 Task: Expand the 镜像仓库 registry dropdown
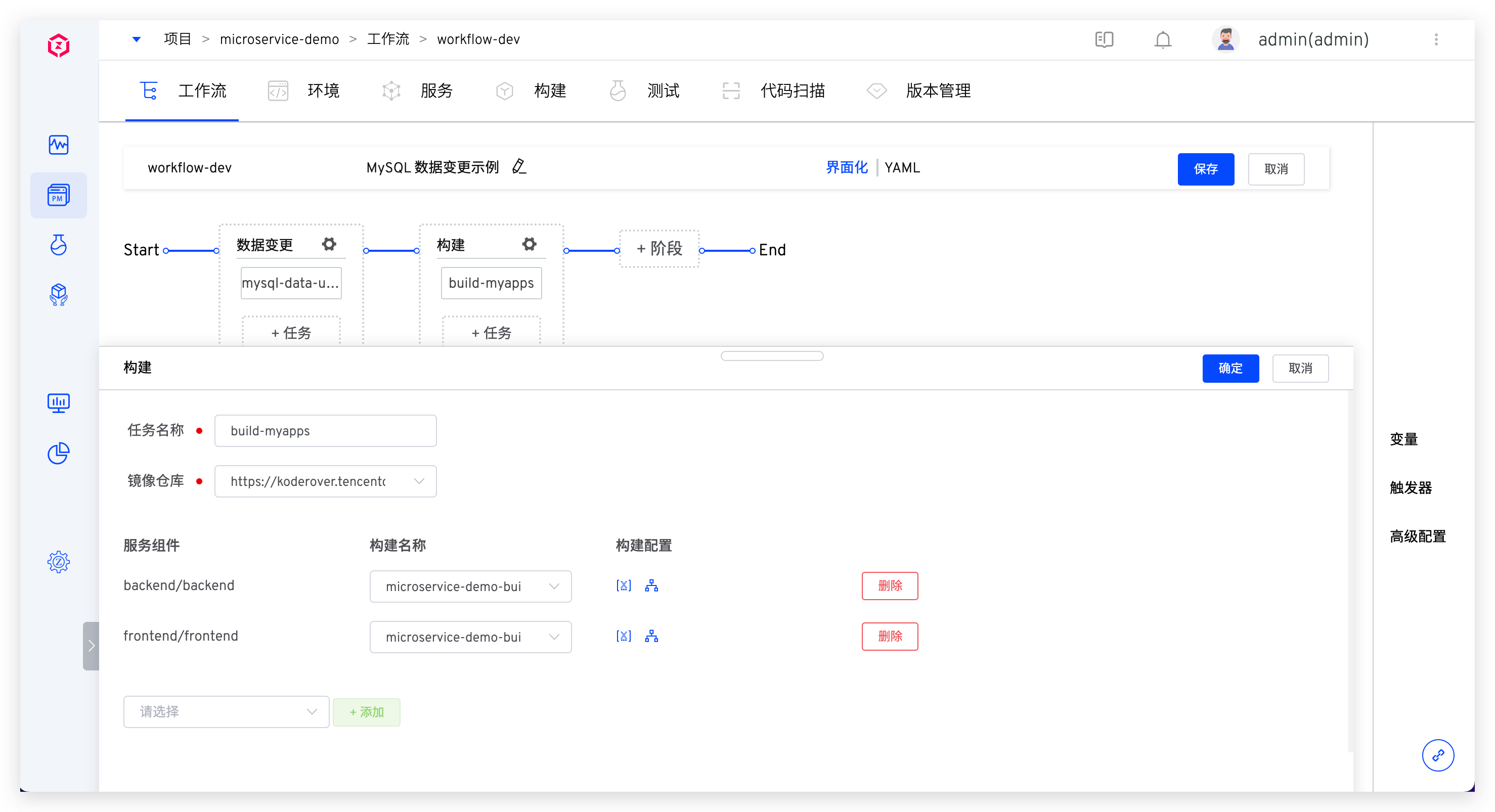325,481
